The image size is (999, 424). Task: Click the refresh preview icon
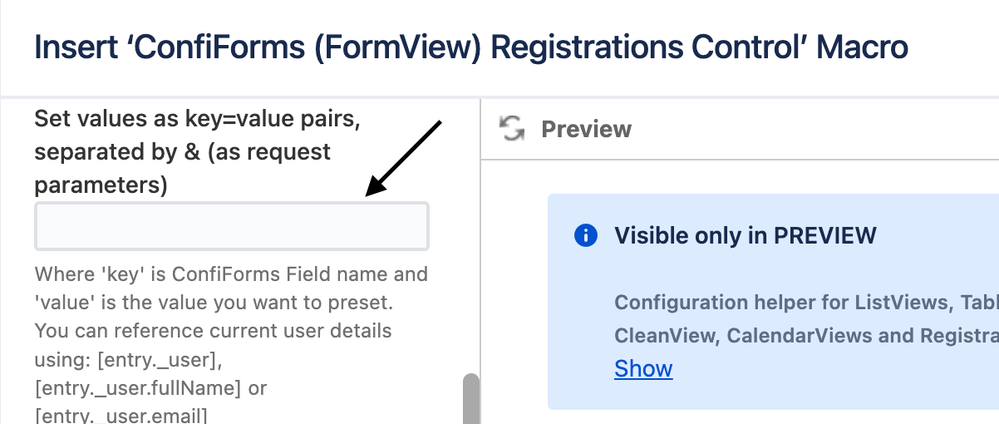[x=512, y=128]
